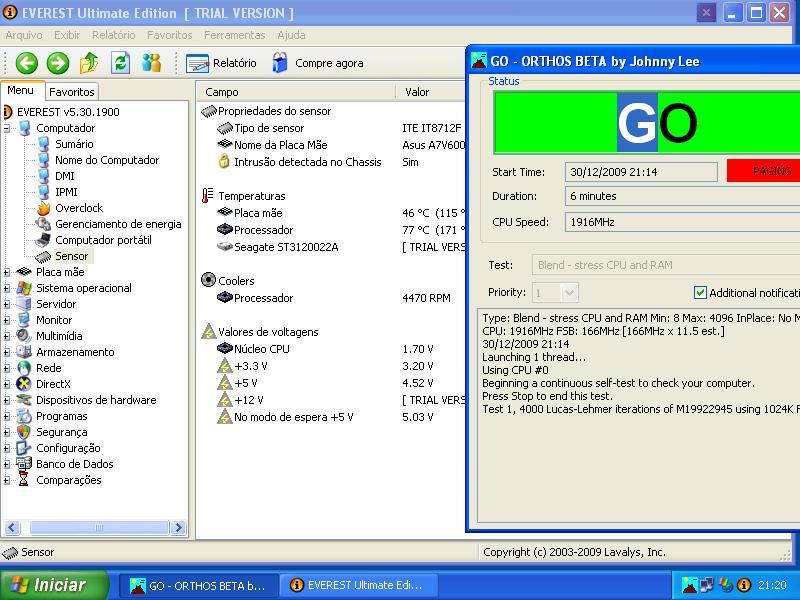This screenshot has height=600, width=800.
Task: Open the Relatório menu
Action: coord(113,35)
